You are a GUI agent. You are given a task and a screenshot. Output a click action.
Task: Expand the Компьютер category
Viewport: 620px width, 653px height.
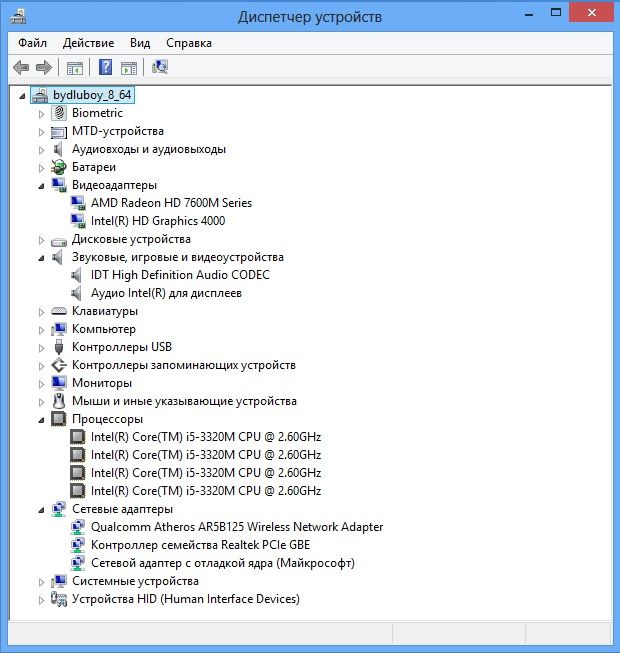tap(41, 330)
